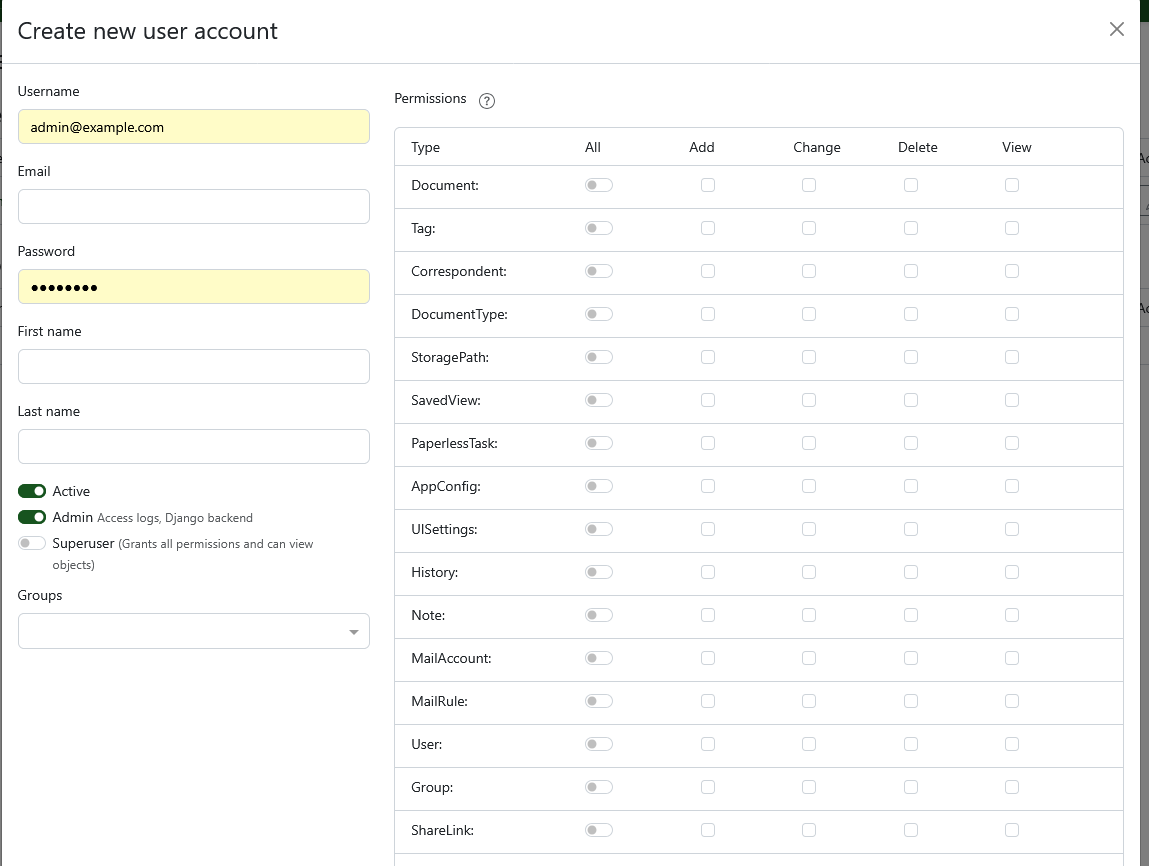
Task: Click the 'StoragePath:' row label
Action: click(450, 358)
